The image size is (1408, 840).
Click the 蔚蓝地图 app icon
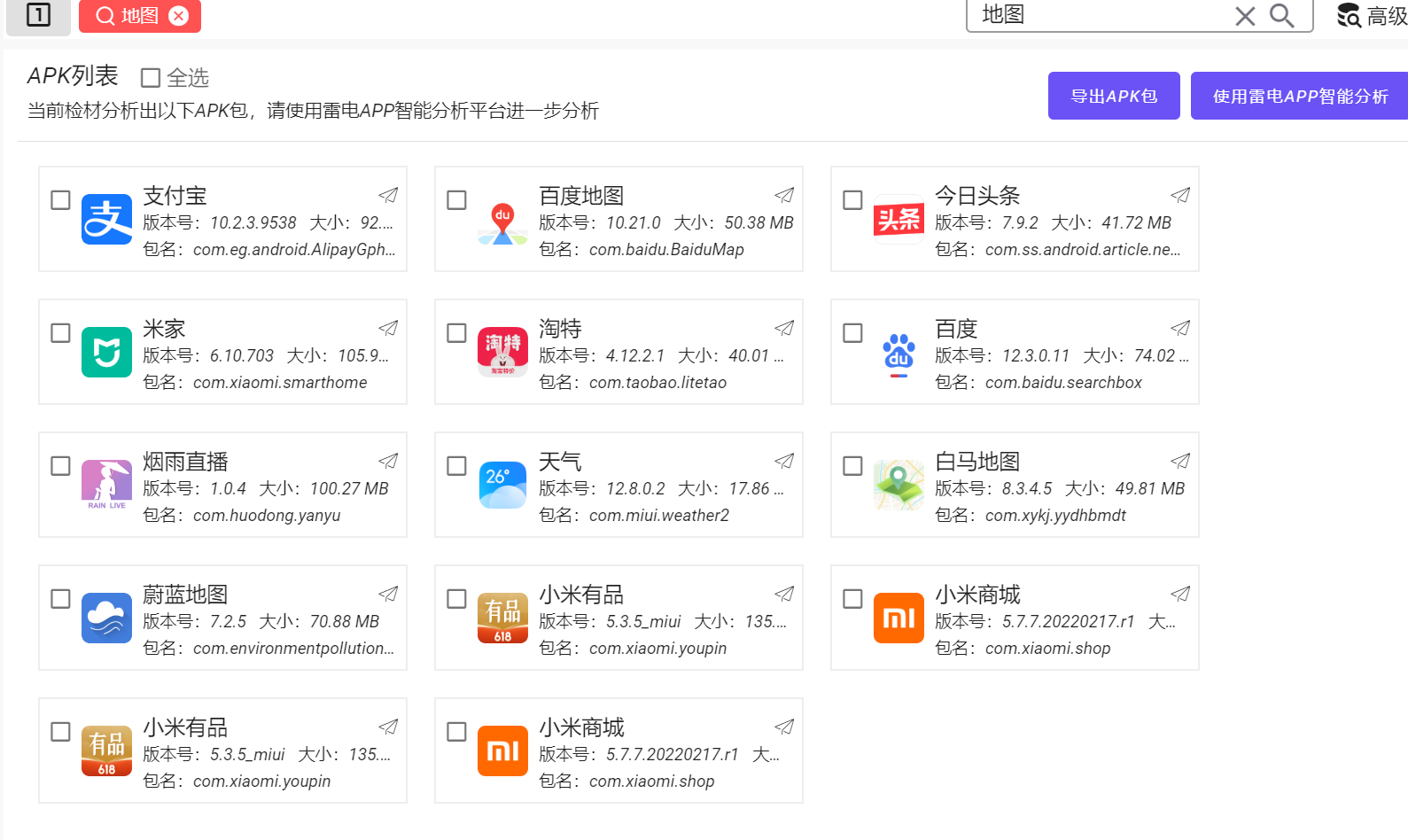click(x=106, y=618)
